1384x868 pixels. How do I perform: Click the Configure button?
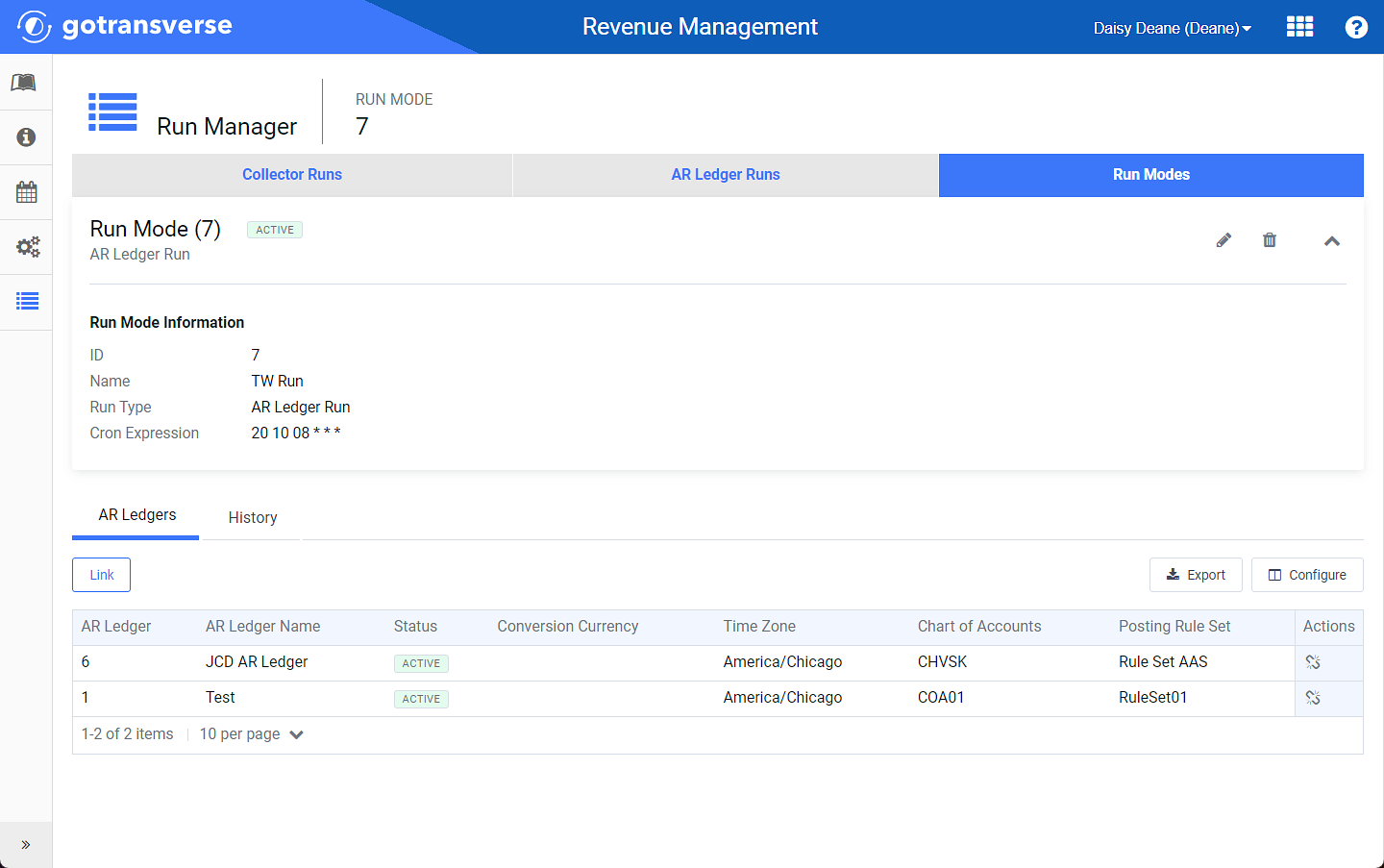tap(1307, 575)
